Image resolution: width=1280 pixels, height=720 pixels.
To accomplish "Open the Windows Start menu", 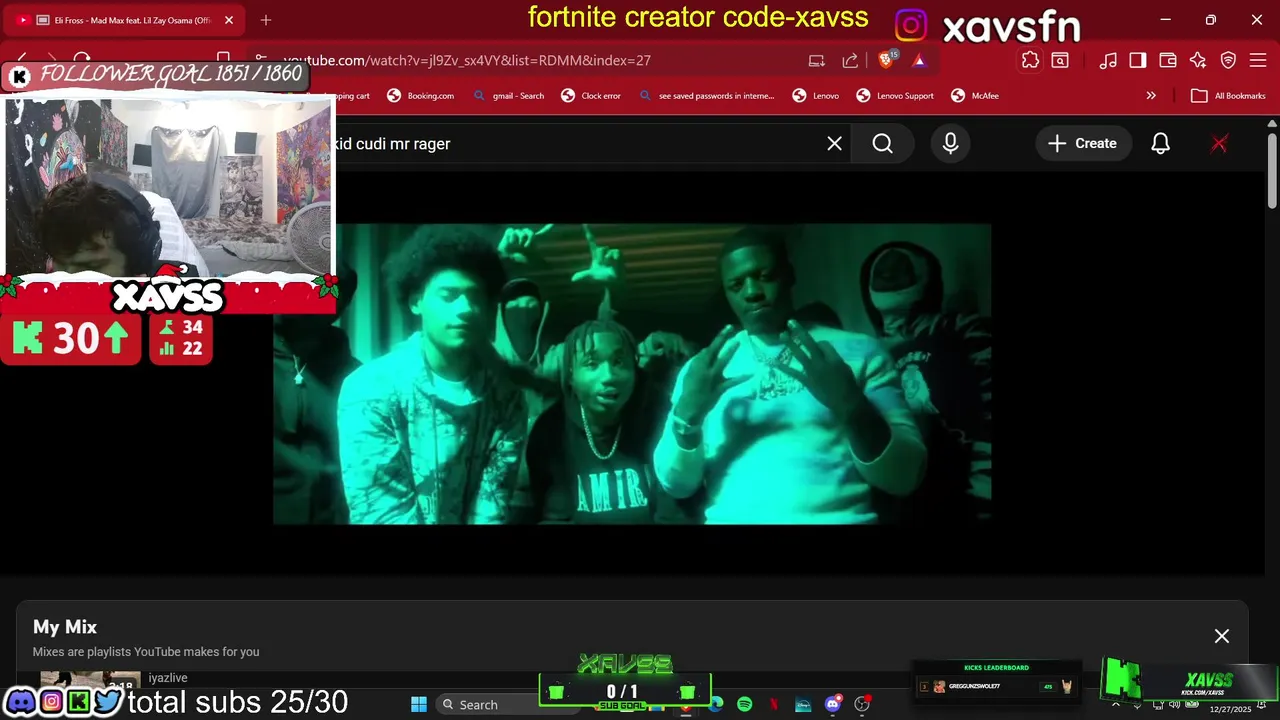I will pos(419,704).
